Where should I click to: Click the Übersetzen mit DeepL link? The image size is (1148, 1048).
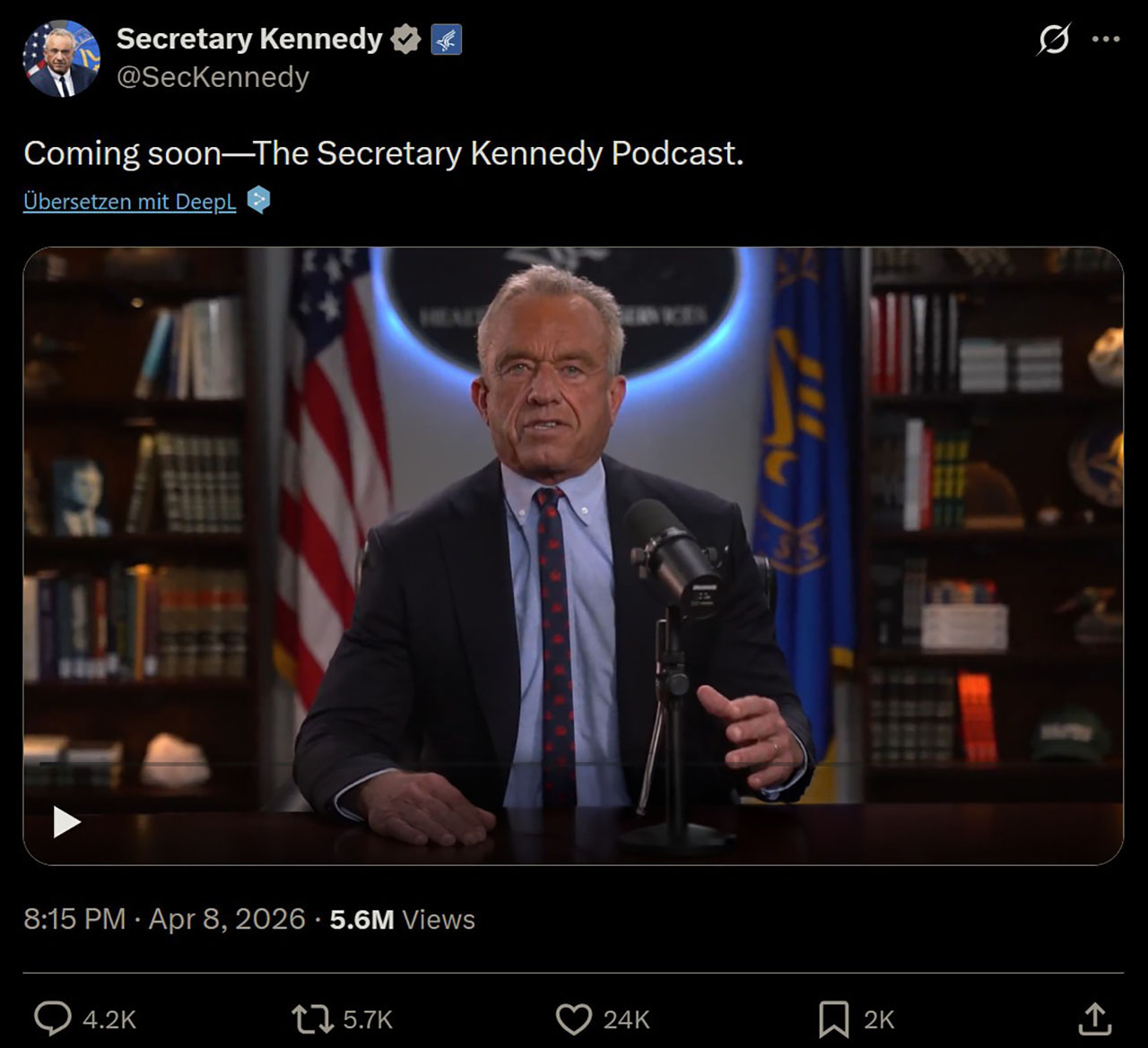pyautogui.click(x=130, y=201)
